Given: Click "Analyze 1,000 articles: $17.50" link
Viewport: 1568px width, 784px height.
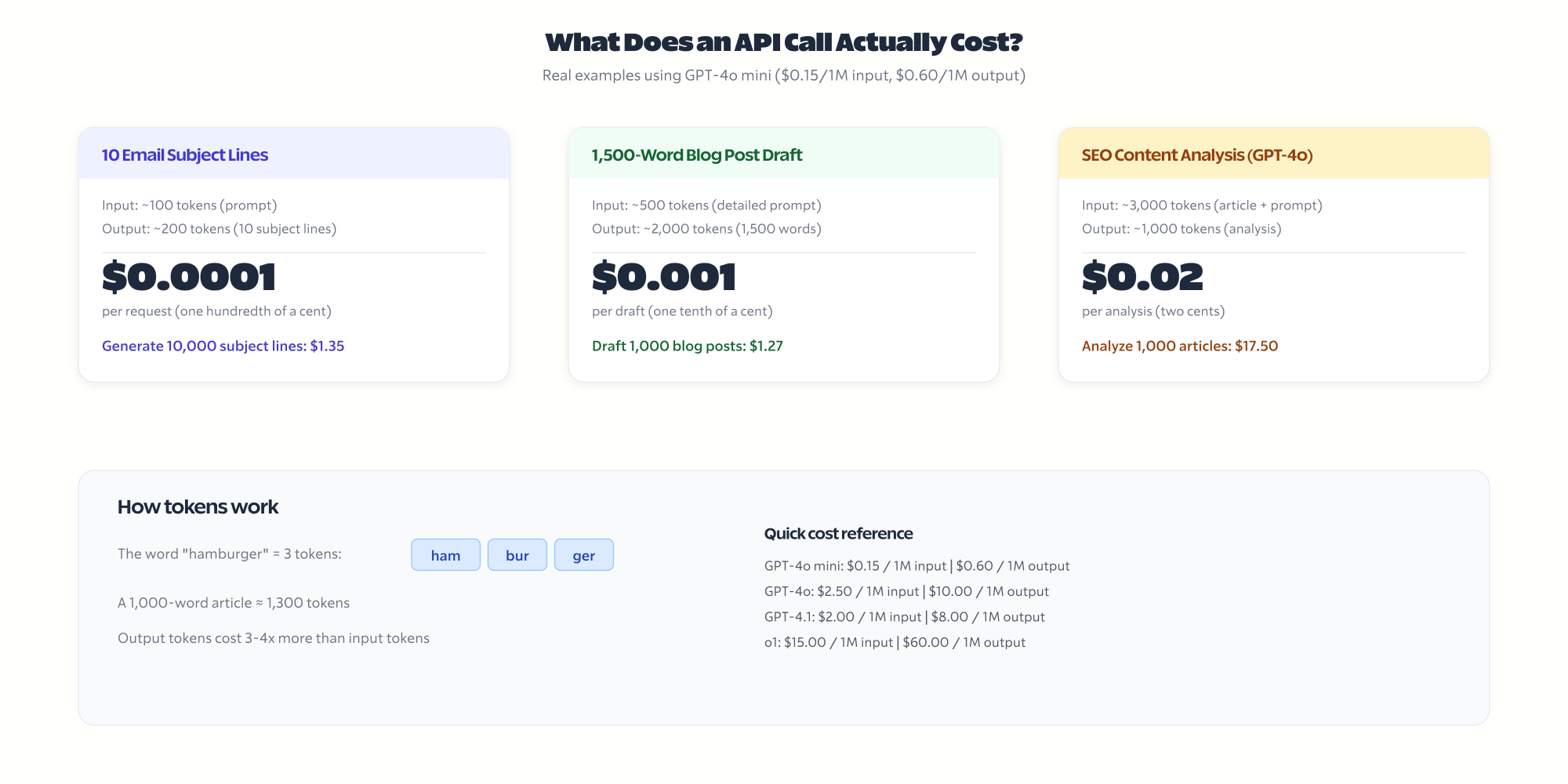Looking at the screenshot, I should (x=1179, y=346).
